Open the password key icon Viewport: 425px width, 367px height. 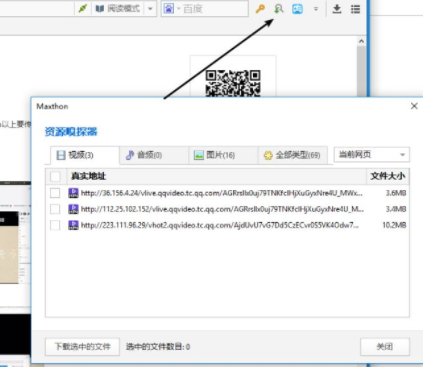[260, 9]
